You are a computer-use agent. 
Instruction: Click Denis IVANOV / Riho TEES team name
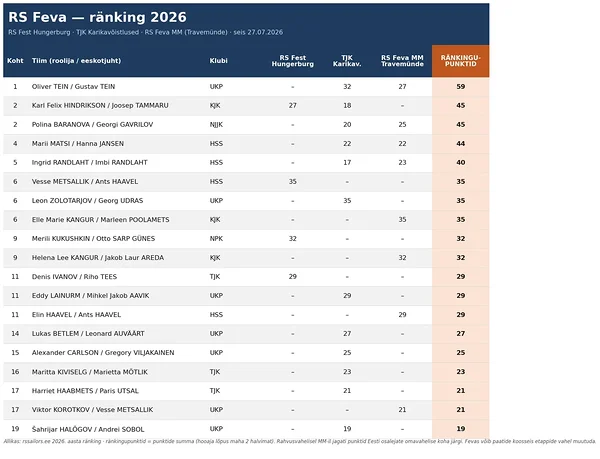(x=74, y=277)
